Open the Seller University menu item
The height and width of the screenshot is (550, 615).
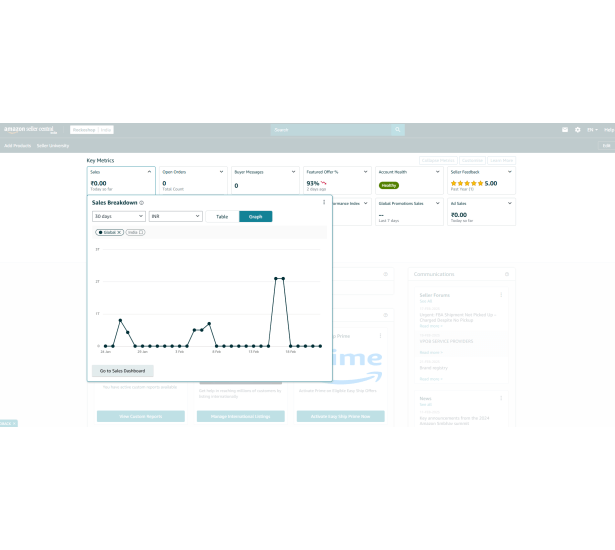(53, 146)
